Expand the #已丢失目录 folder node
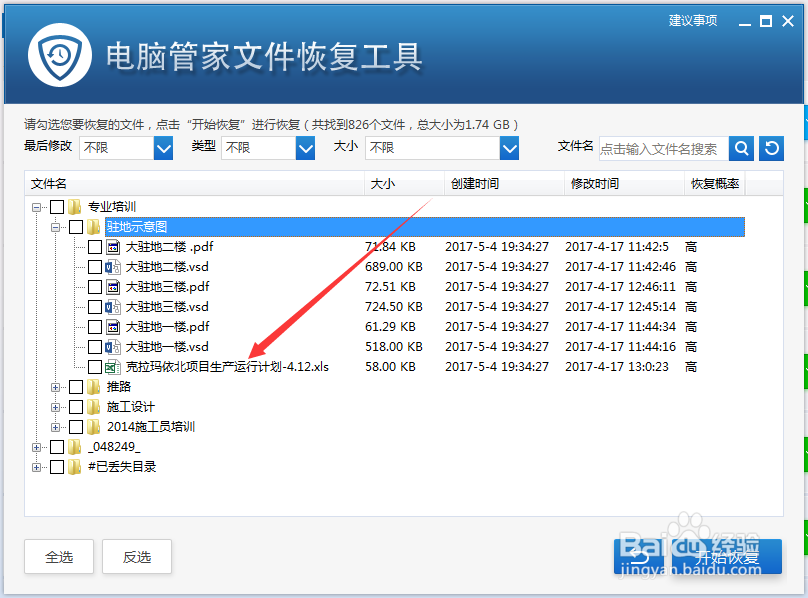Viewport: 808px width, 598px height. tap(36, 468)
